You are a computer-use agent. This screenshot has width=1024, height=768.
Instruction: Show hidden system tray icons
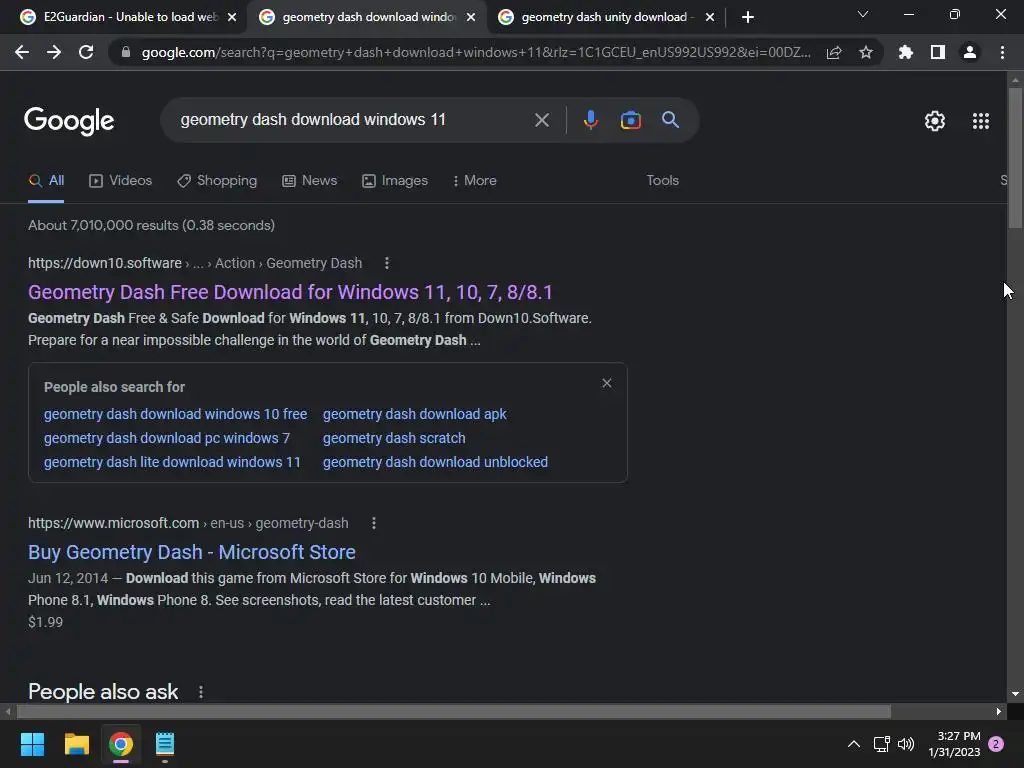pos(853,744)
